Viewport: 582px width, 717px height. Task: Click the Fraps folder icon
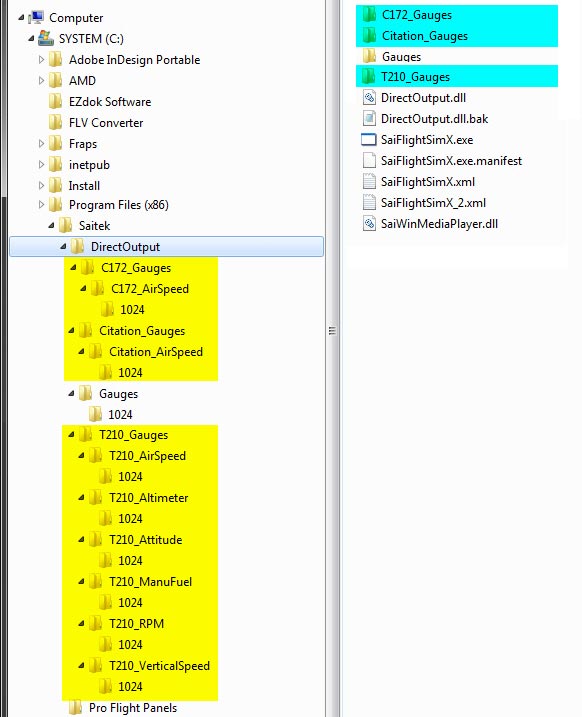[x=55, y=144]
